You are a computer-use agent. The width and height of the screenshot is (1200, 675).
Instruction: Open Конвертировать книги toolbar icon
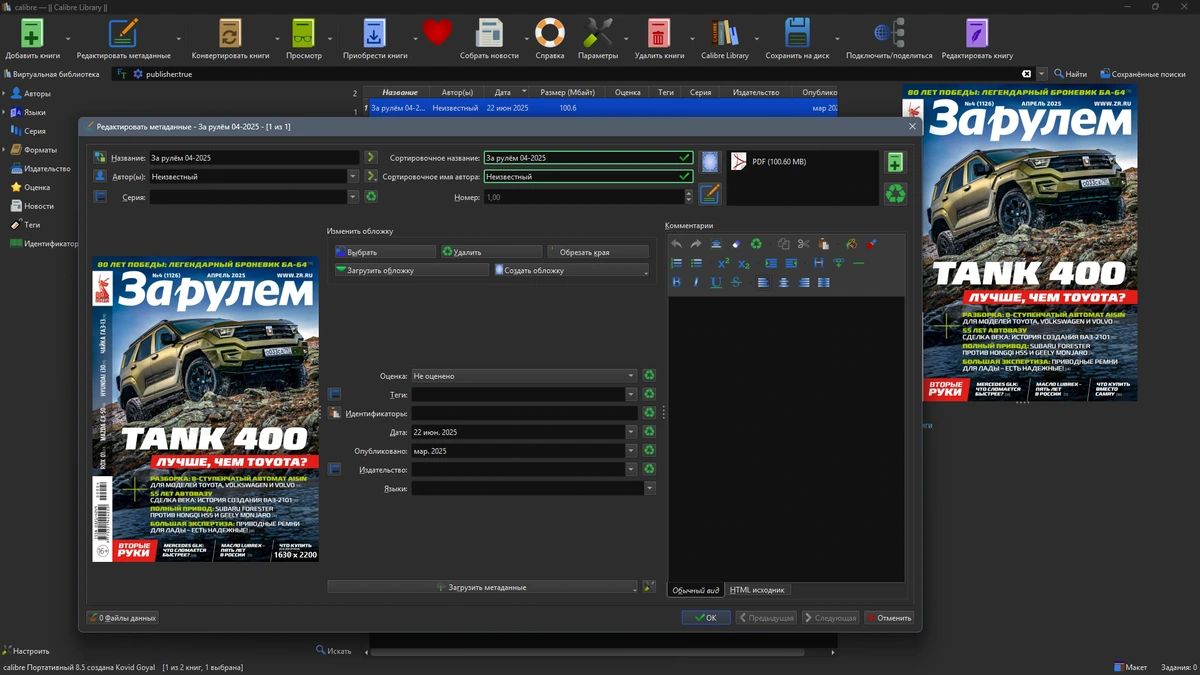[230, 33]
